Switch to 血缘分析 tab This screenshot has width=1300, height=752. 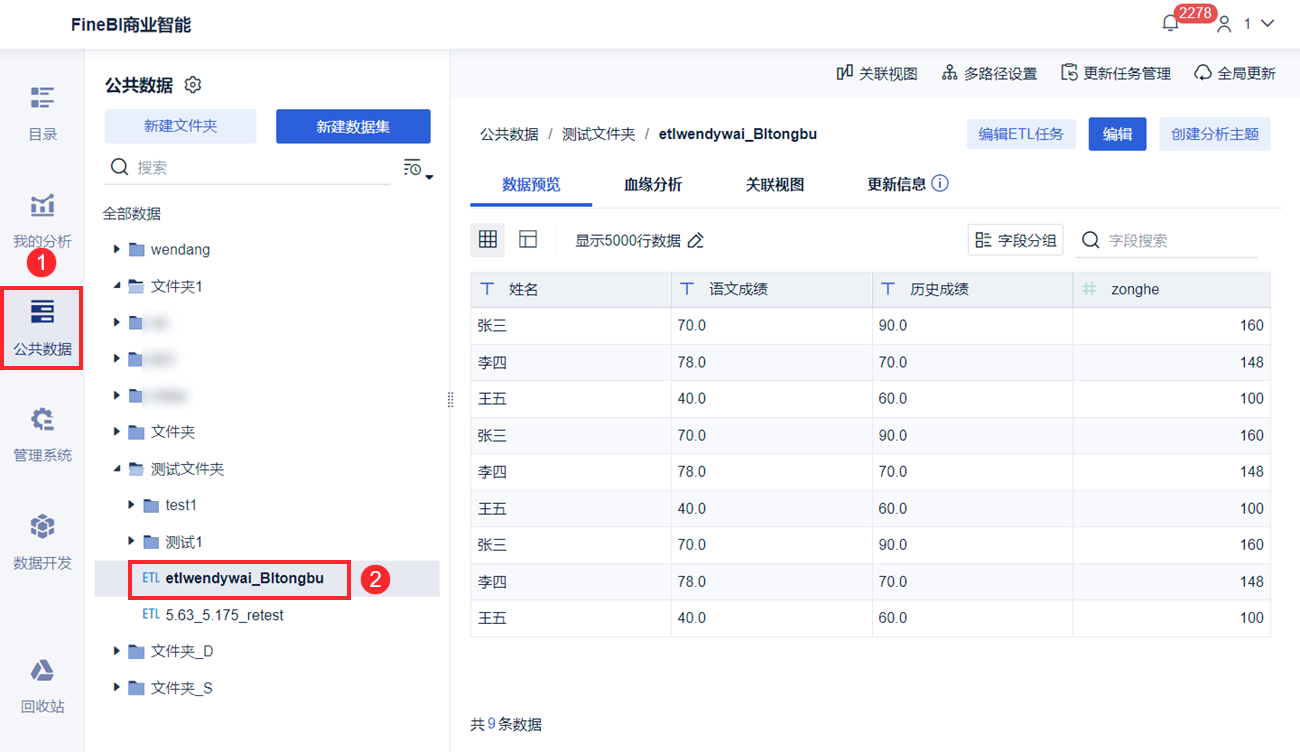click(x=653, y=185)
